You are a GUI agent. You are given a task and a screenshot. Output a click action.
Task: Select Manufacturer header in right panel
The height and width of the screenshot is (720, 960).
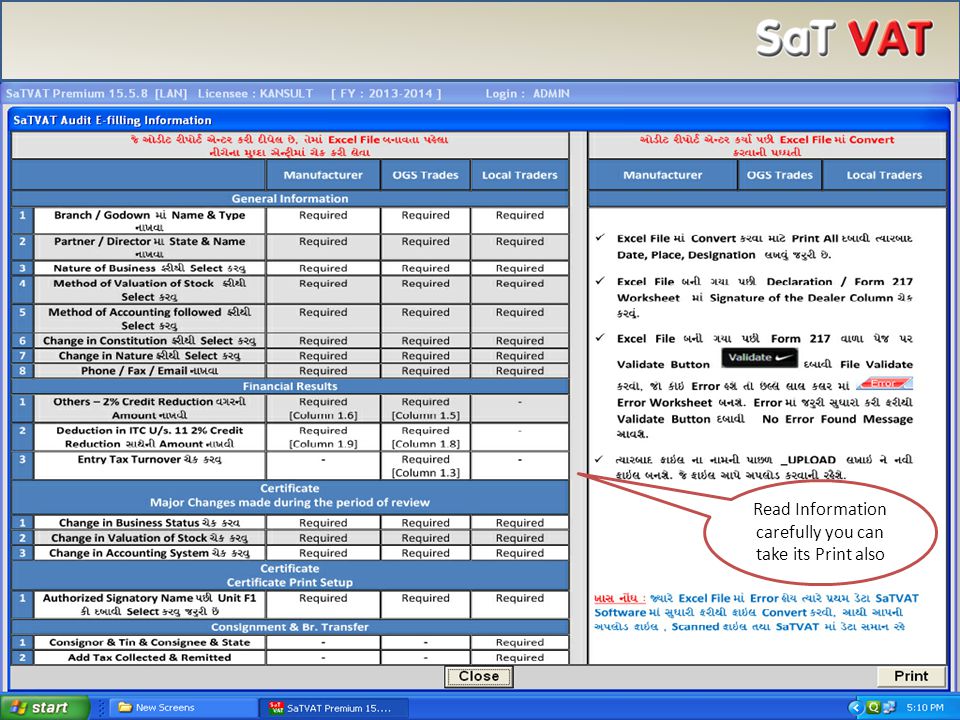pyautogui.click(x=662, y=175)
